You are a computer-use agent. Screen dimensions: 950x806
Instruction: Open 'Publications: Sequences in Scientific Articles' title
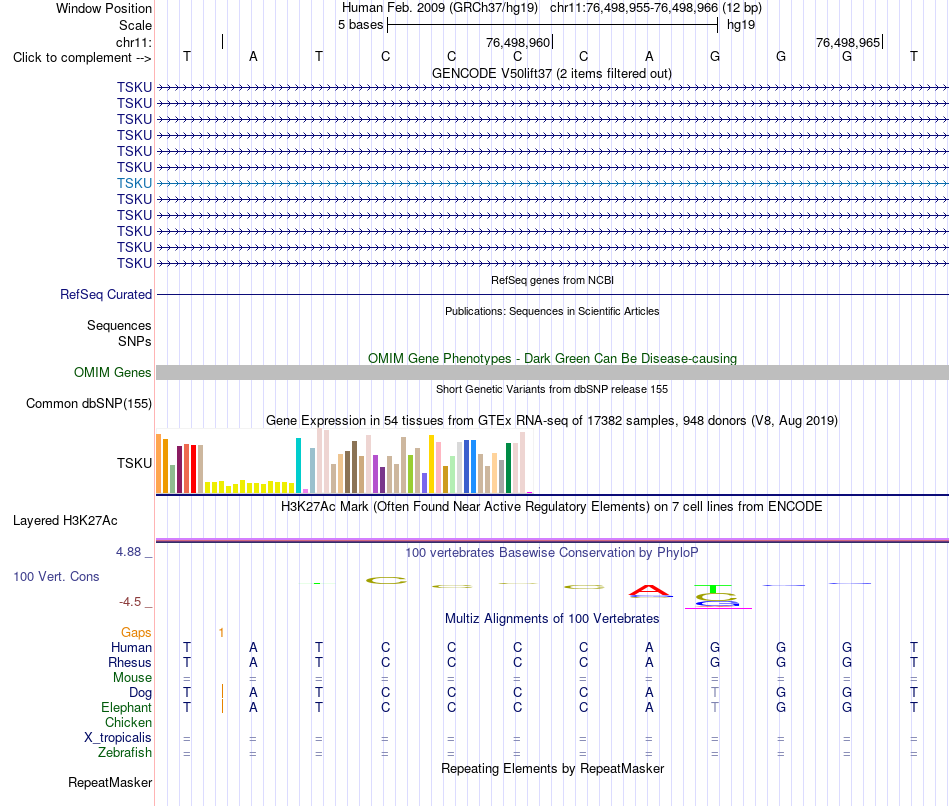coord(552,311)
